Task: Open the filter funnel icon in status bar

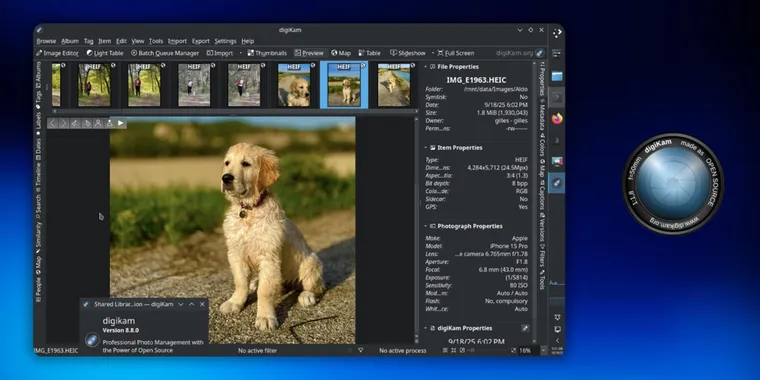Action: click(361, 350)
